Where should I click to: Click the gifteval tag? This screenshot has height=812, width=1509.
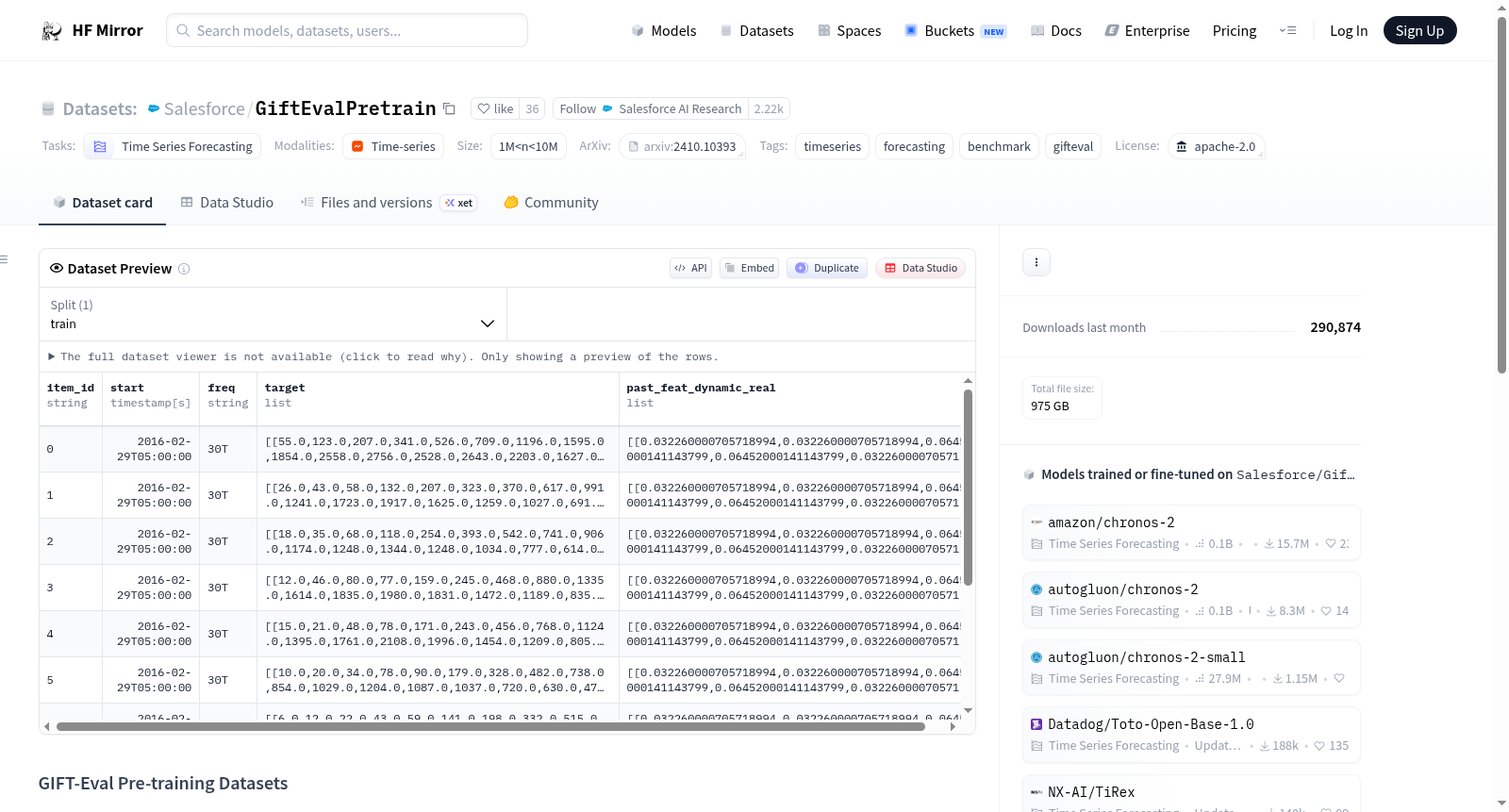(1073, 147)
